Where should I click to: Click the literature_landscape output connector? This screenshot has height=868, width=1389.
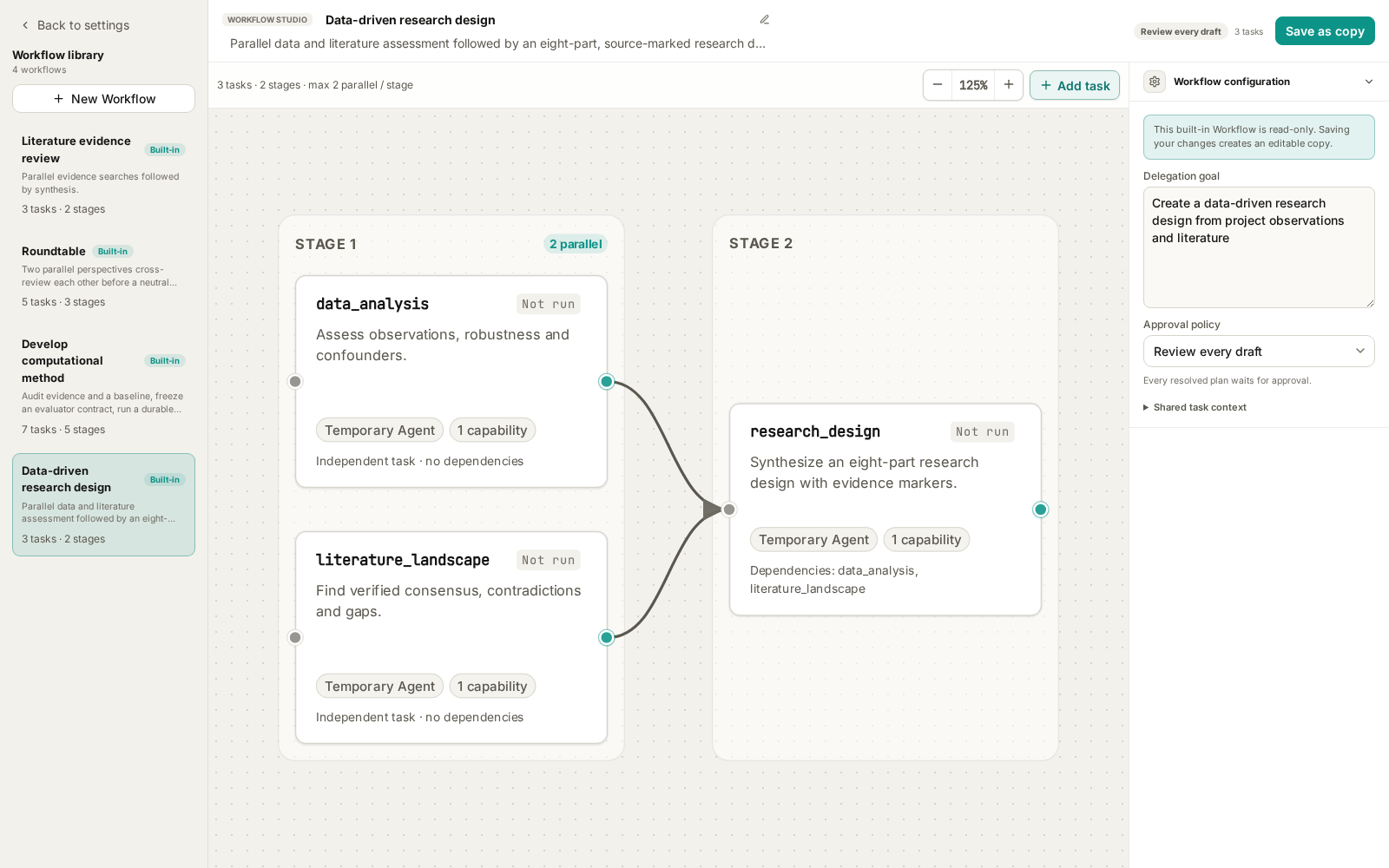click(x=607, y=638)
